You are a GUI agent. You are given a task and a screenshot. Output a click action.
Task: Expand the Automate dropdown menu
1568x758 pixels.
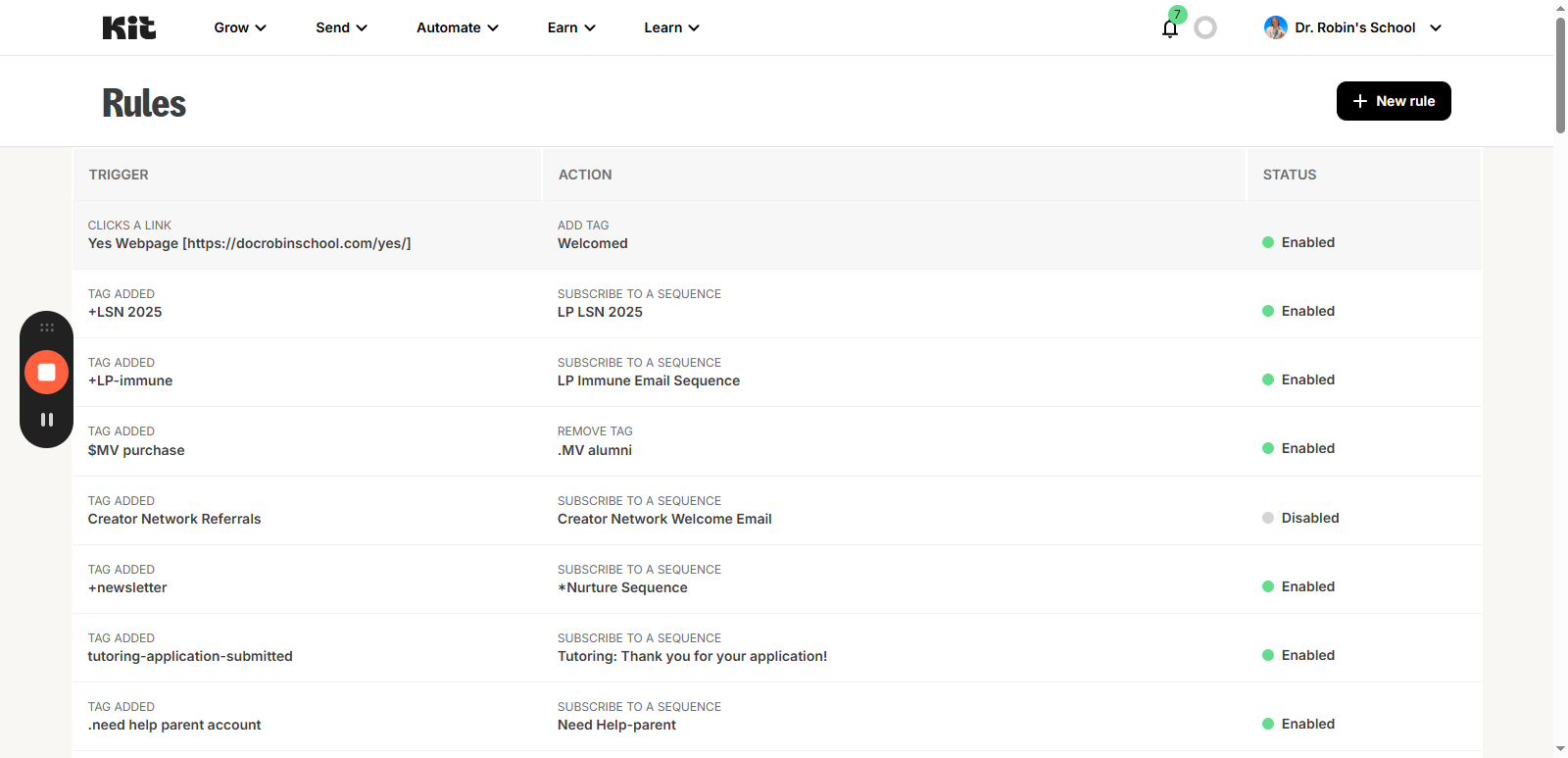(457, 27)
